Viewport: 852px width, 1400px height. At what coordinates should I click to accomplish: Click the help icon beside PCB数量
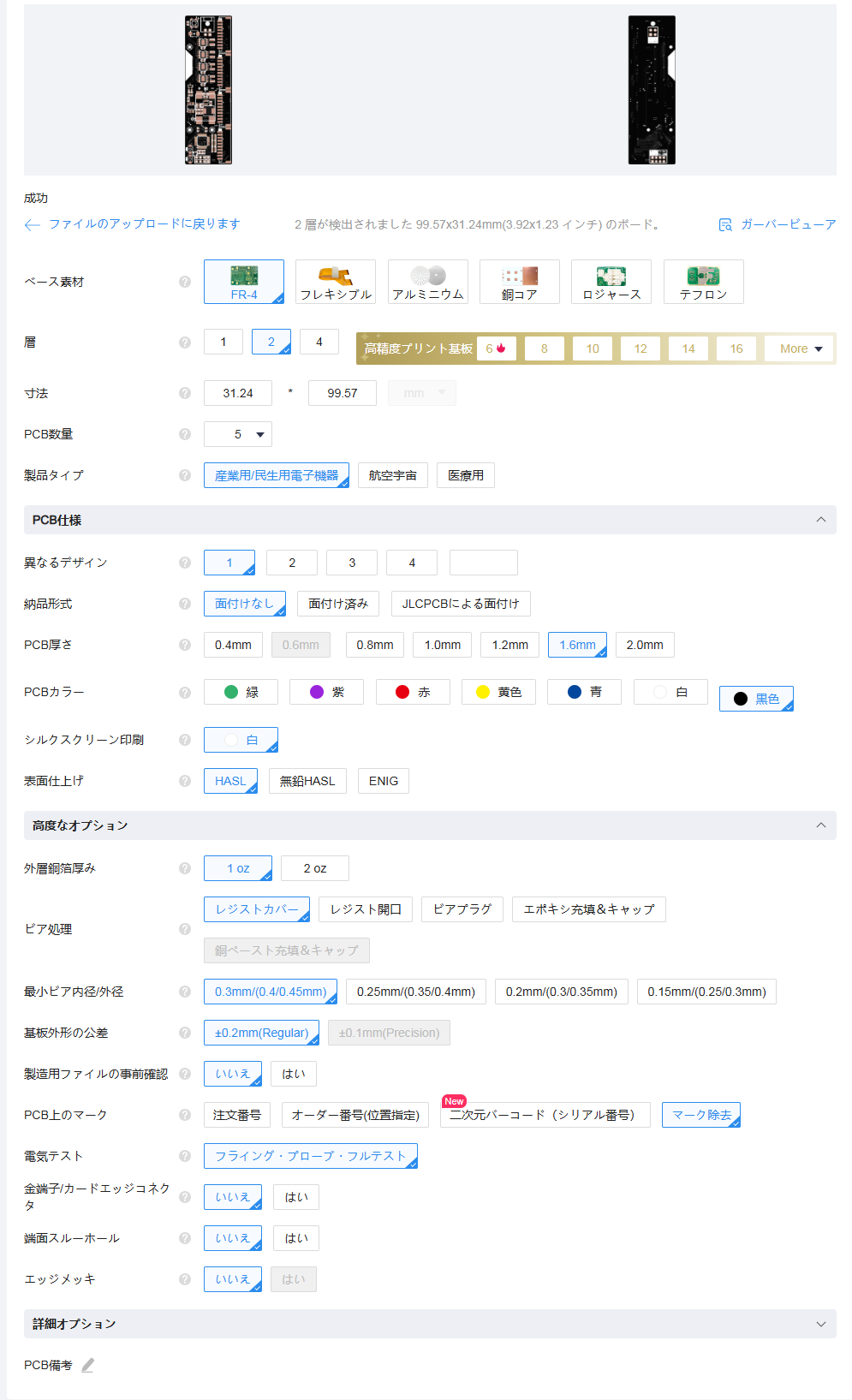click(x=185, y=434)
